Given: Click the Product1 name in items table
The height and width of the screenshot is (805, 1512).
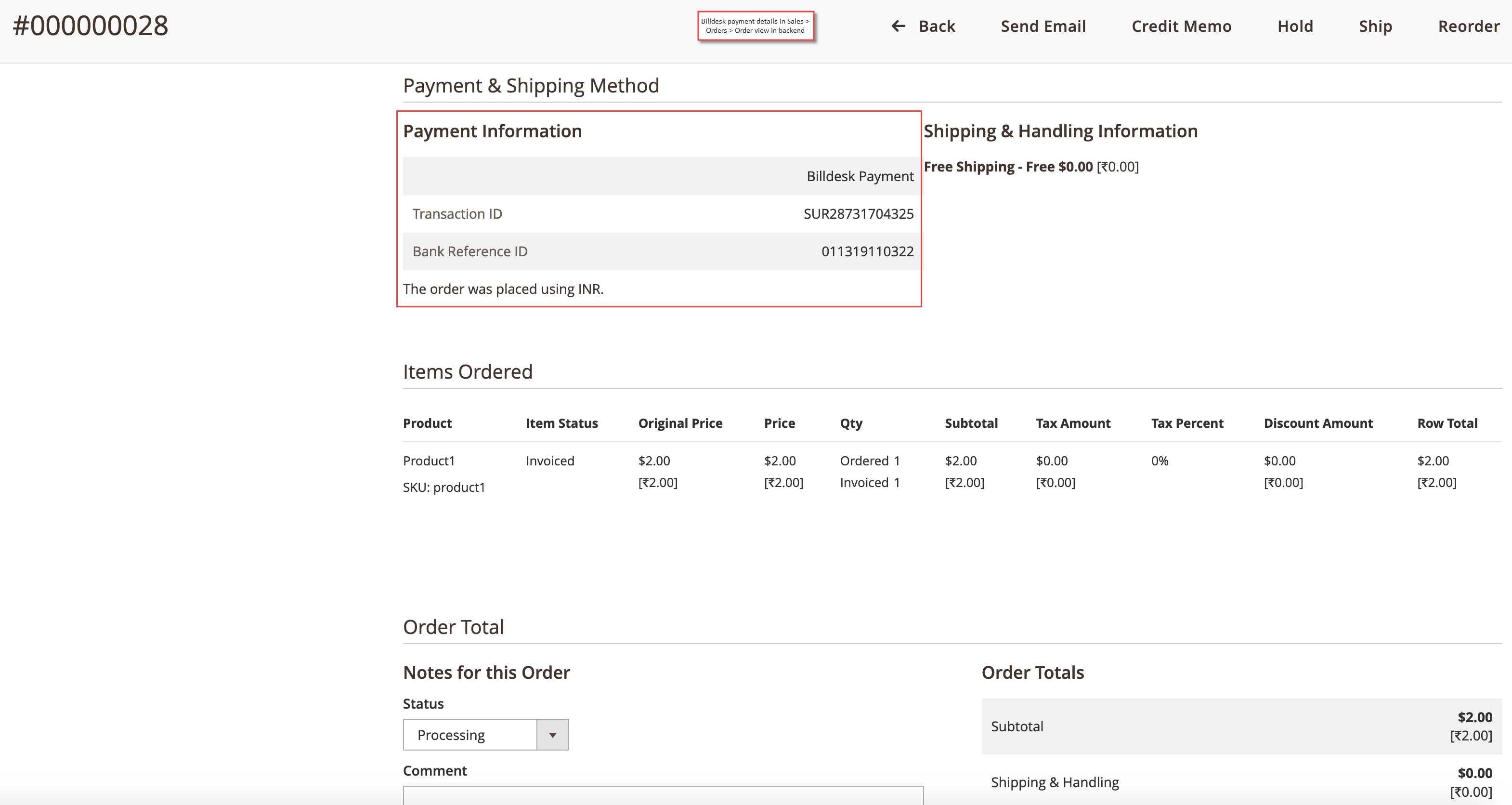Looking at the screenshot, I should pos(429,461).
